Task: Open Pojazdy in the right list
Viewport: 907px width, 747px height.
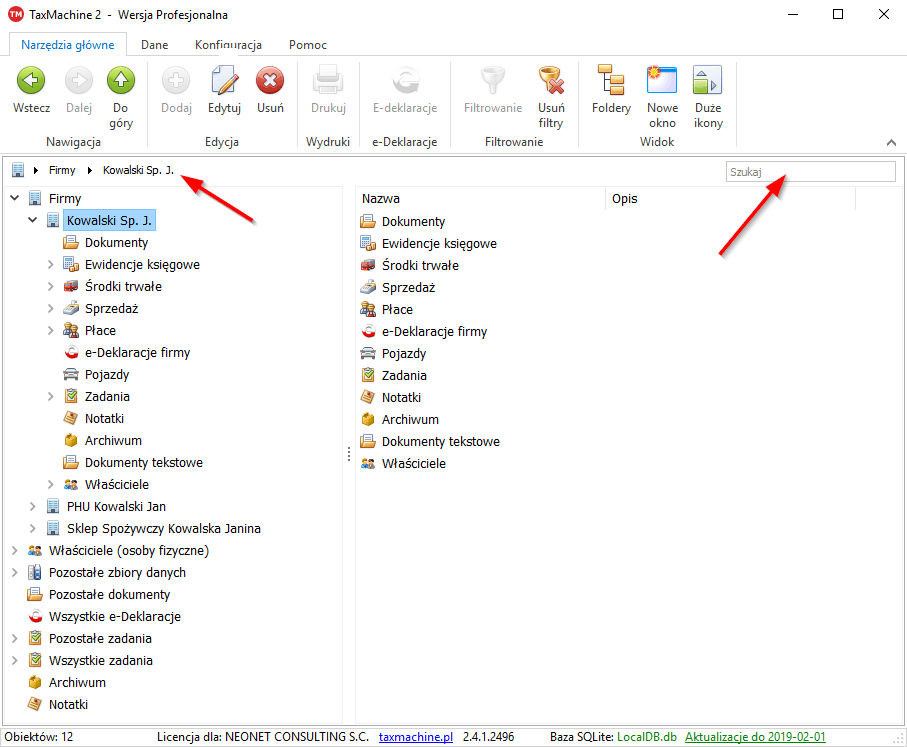Action: tap(404, 354)
